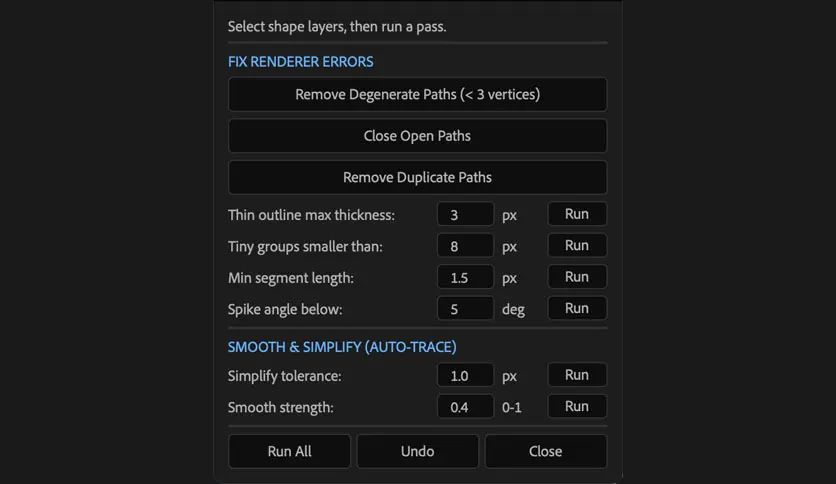Click the Close button at bottom

[x=545, y=451]
